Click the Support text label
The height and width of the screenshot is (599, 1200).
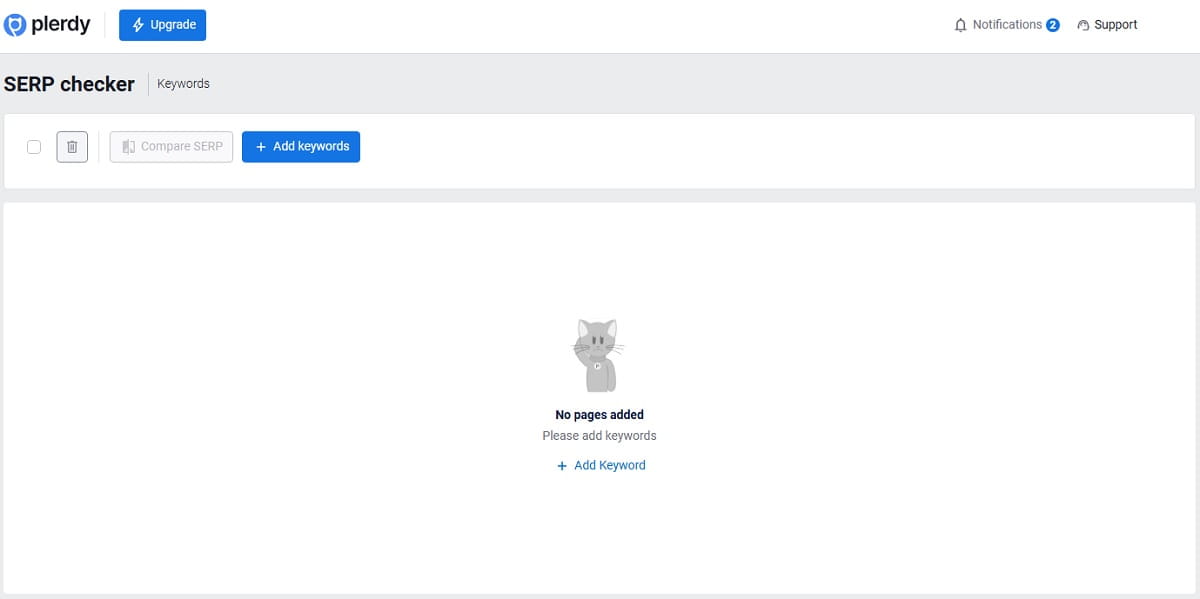(1116, 24)
